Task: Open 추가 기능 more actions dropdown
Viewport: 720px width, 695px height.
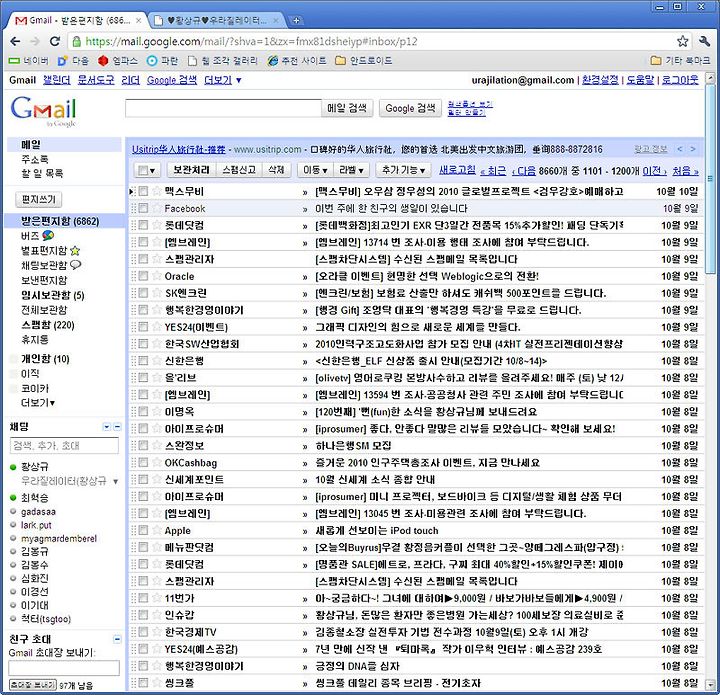Action: (x=403, y=170)
